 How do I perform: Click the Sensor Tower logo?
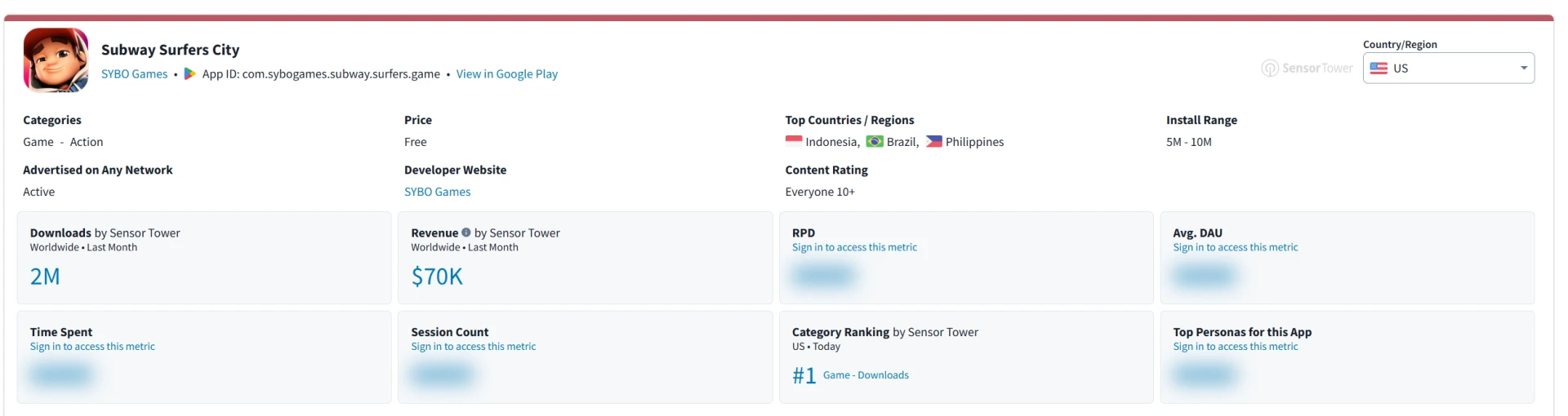1307,69
